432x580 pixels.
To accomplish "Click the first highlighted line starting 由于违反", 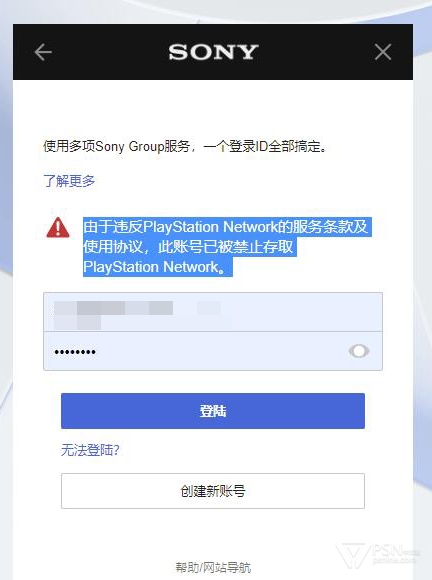I will 227,227.
